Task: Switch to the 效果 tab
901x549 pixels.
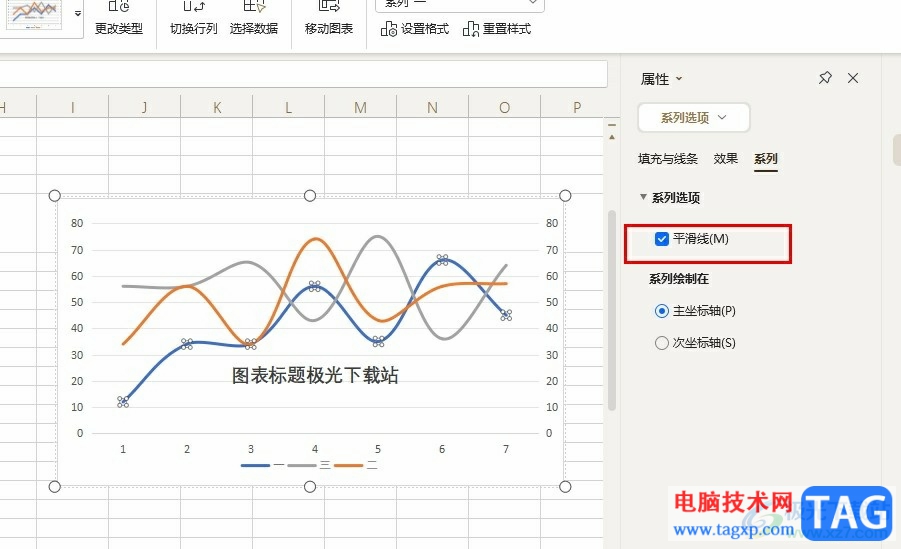Action: tap(725, 159)
